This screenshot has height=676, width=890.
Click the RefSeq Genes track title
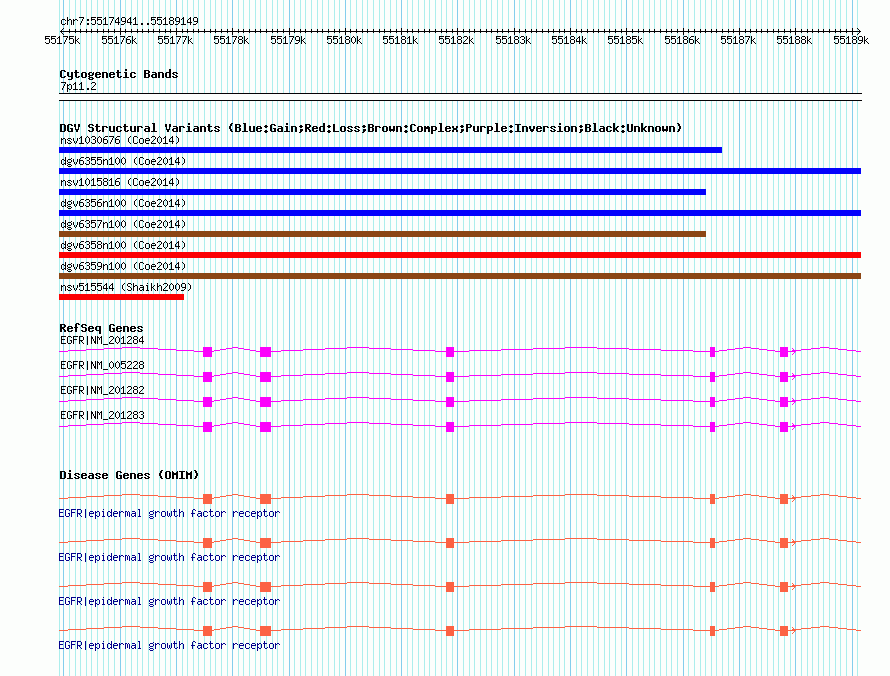point(101,328)
